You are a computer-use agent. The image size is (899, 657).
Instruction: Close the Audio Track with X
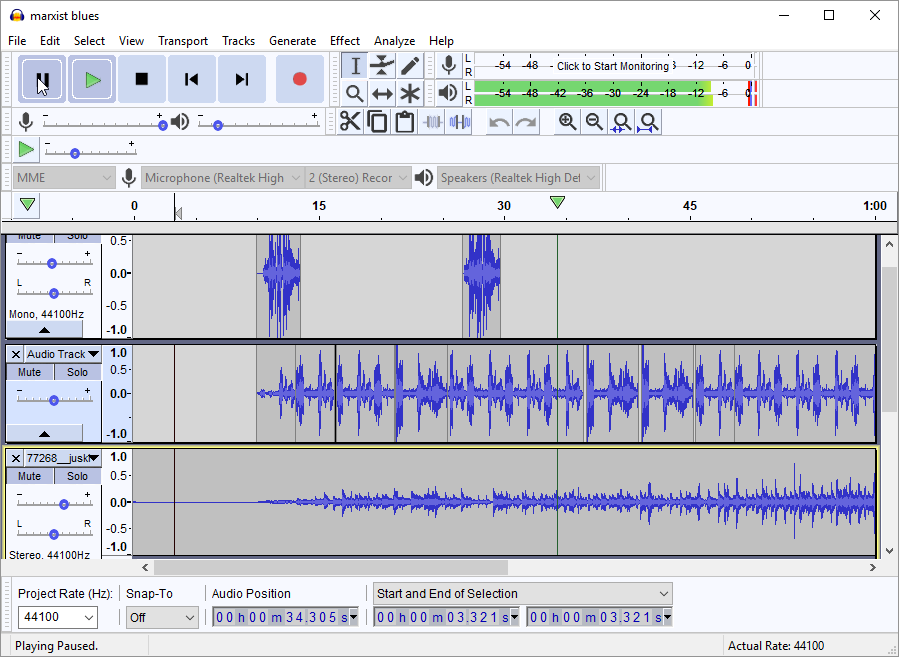pos(15,354)
